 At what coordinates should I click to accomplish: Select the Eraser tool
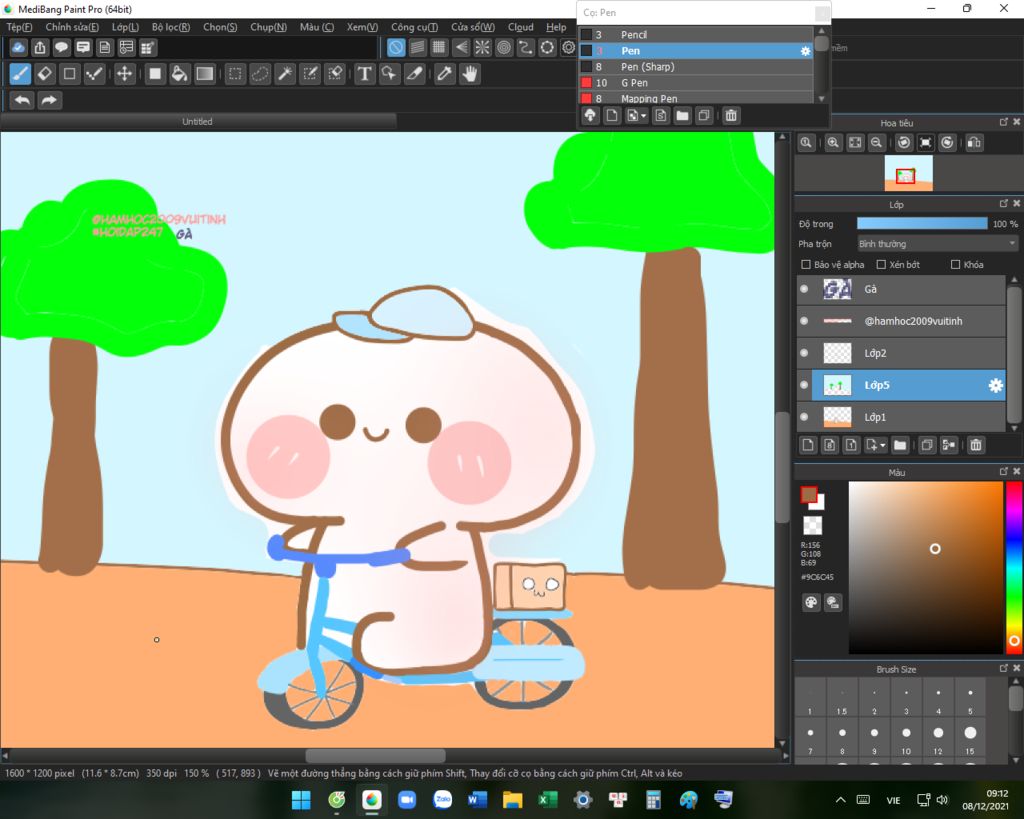coord(45,74)
